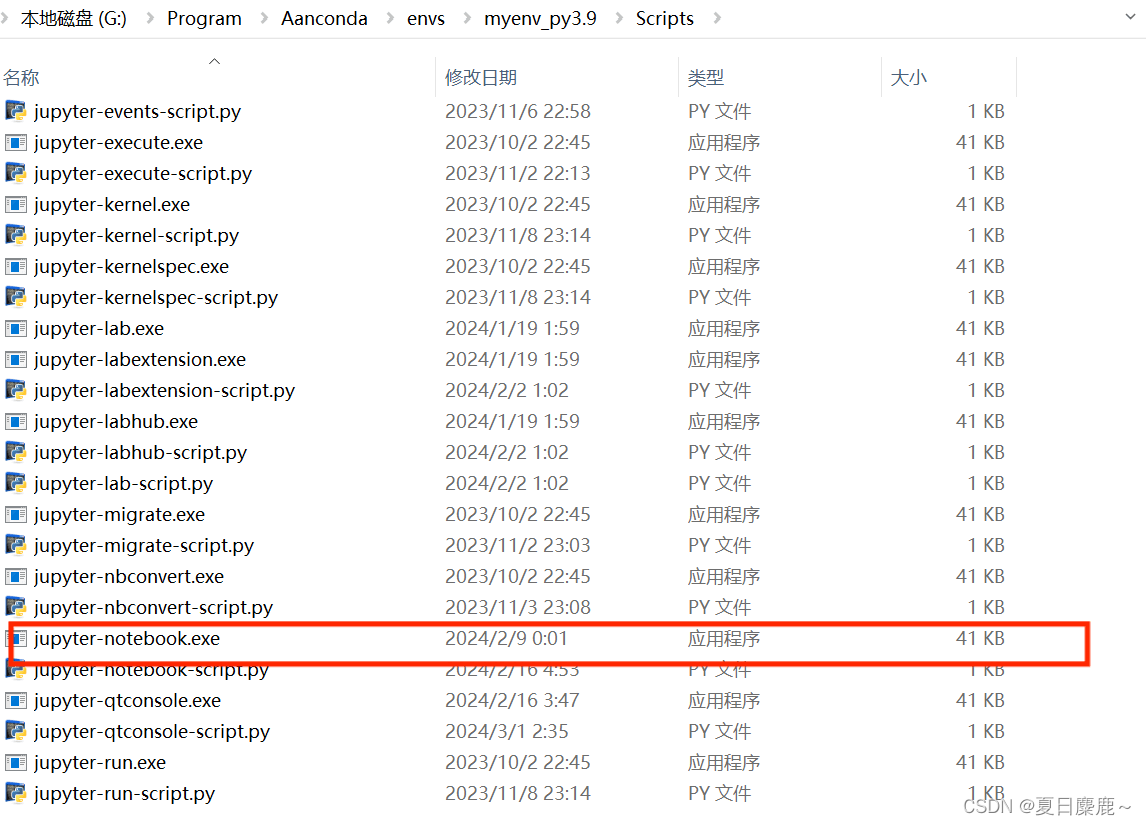Click the jupyter-migrate.exe application icon
The image size is (1146, 825).
tap(16, 514)
